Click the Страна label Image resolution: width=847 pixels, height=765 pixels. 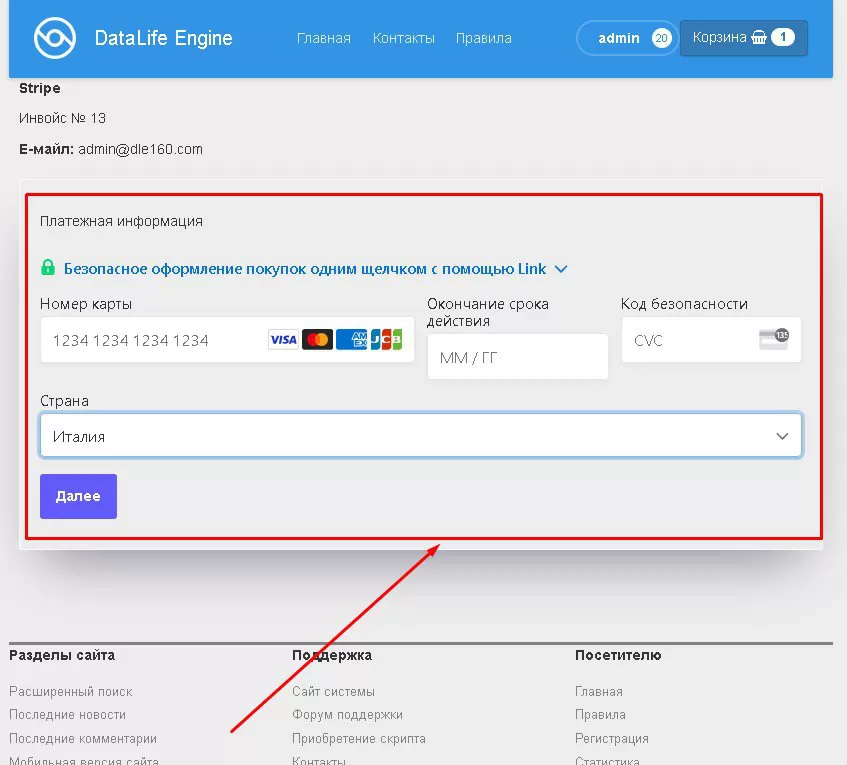coord(64,401)
